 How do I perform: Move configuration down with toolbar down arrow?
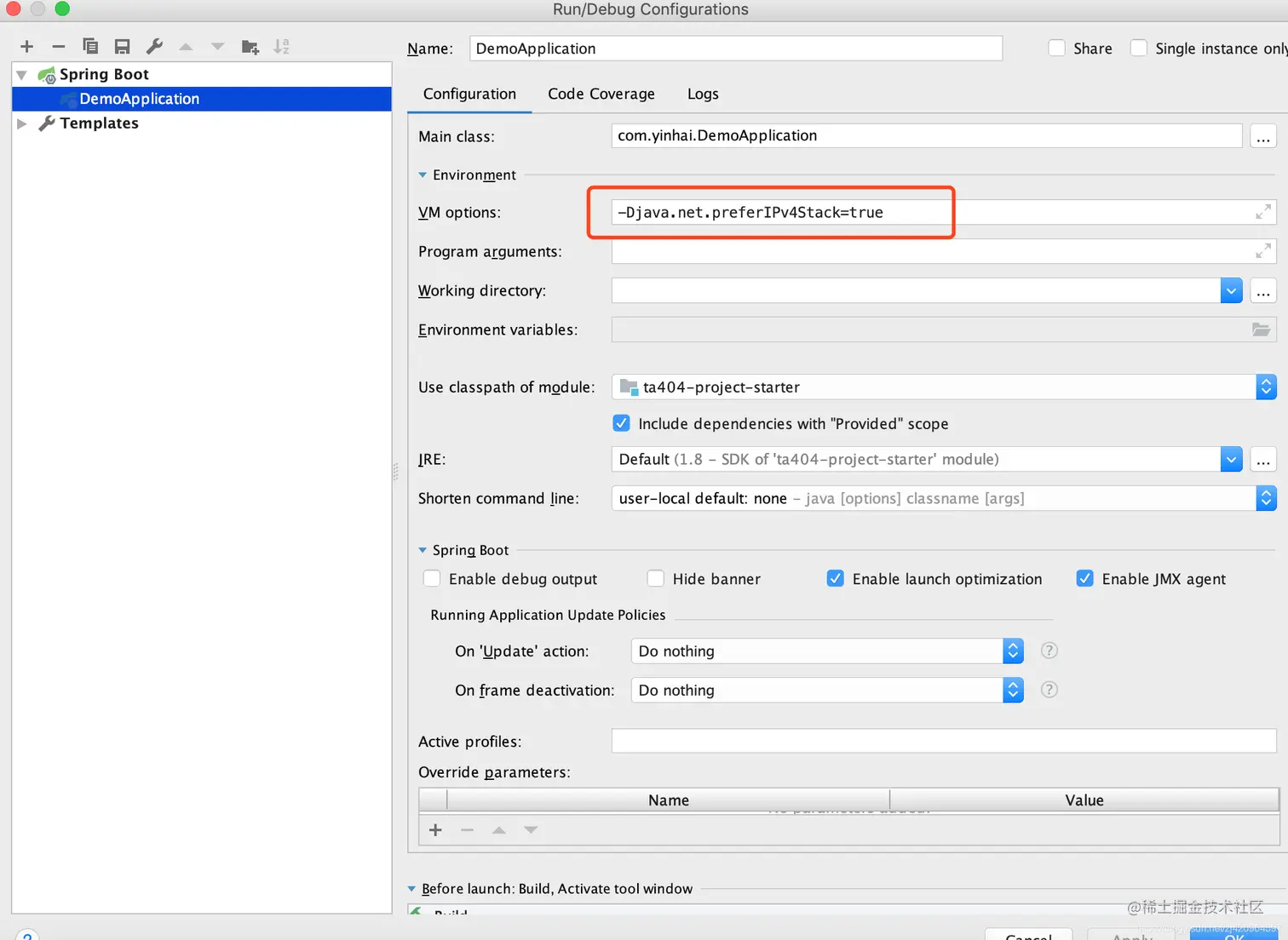point(218,47)
